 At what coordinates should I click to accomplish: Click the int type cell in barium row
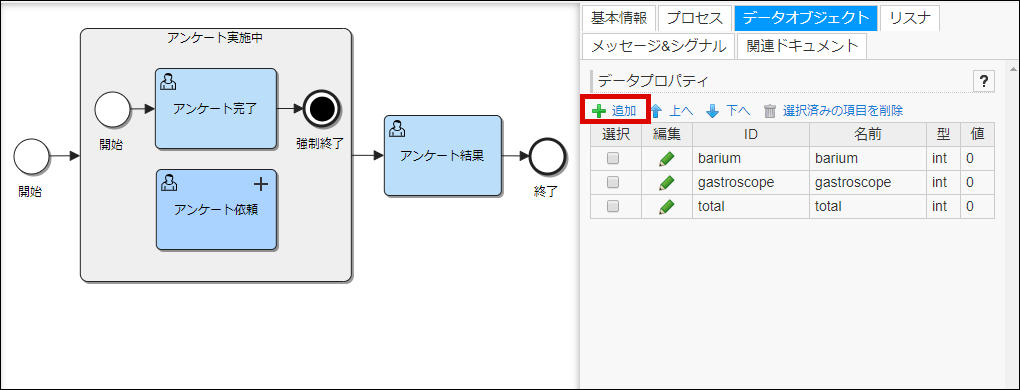943,159
